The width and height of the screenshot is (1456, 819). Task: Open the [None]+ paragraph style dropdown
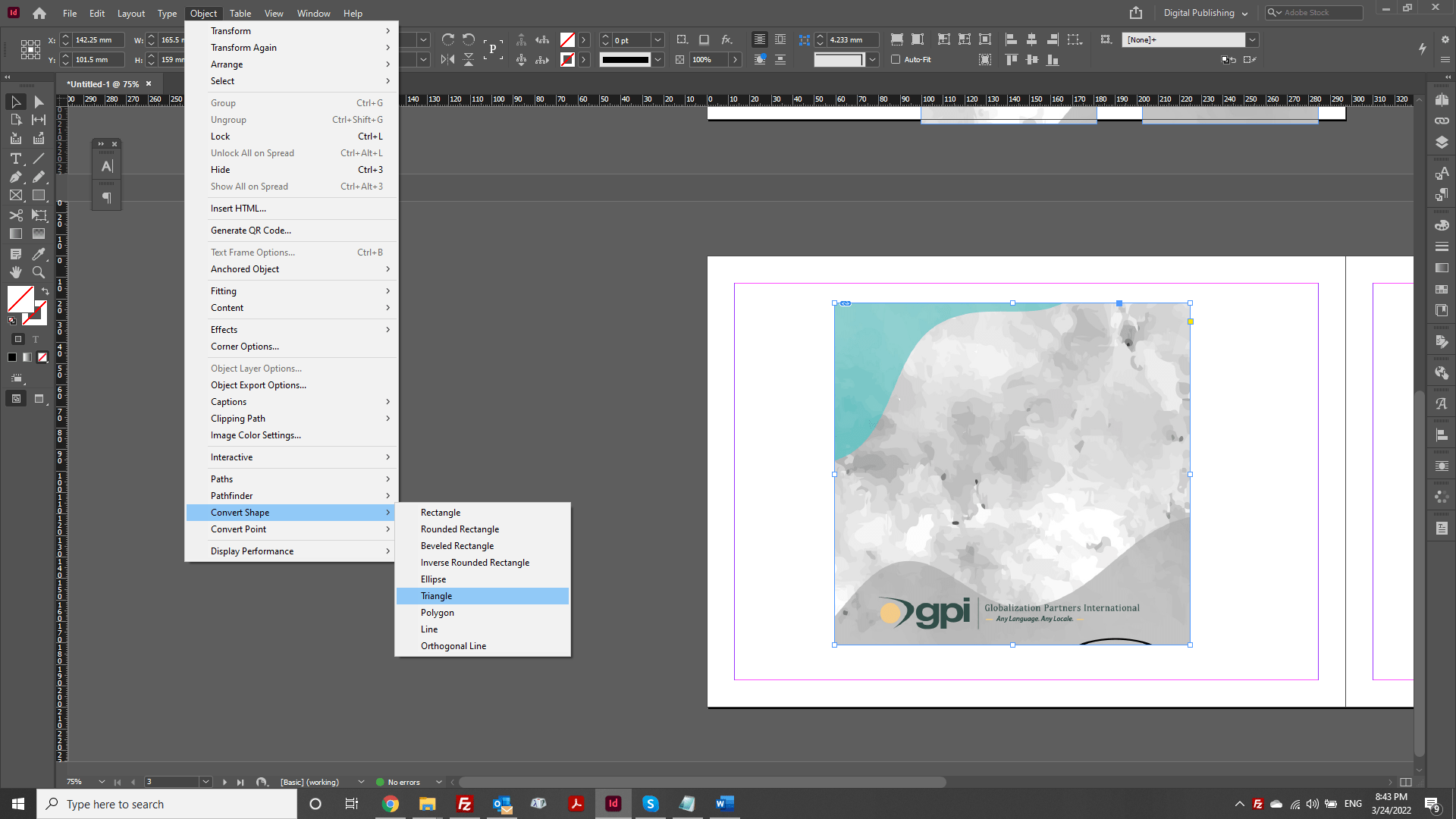pyautogui.click(x=1253, y=39)
